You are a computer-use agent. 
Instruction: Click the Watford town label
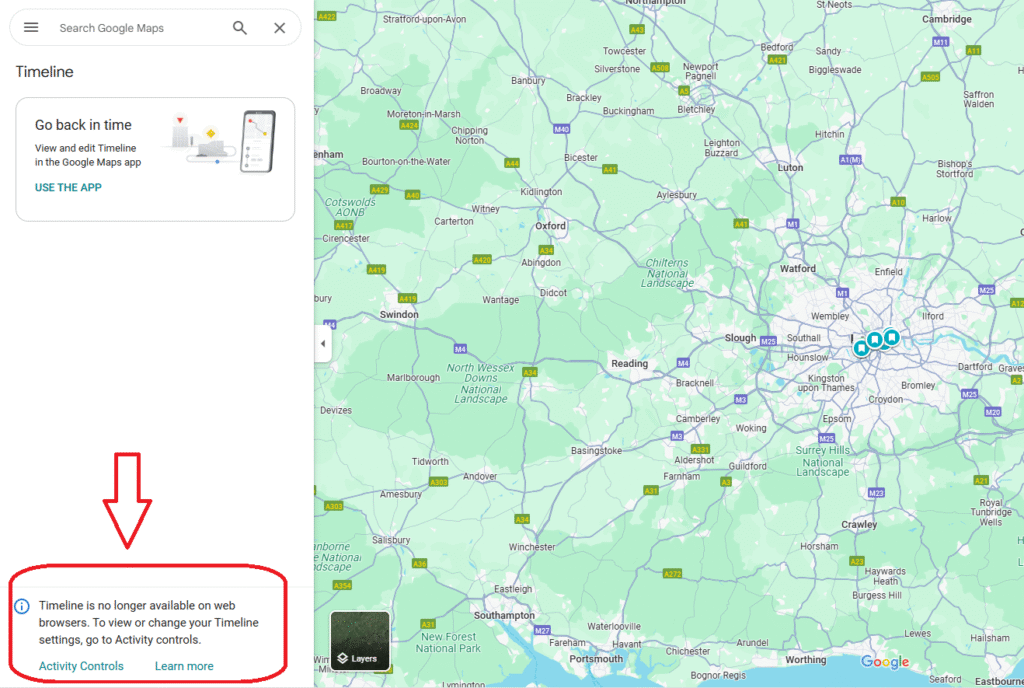[x=798, y=268]
